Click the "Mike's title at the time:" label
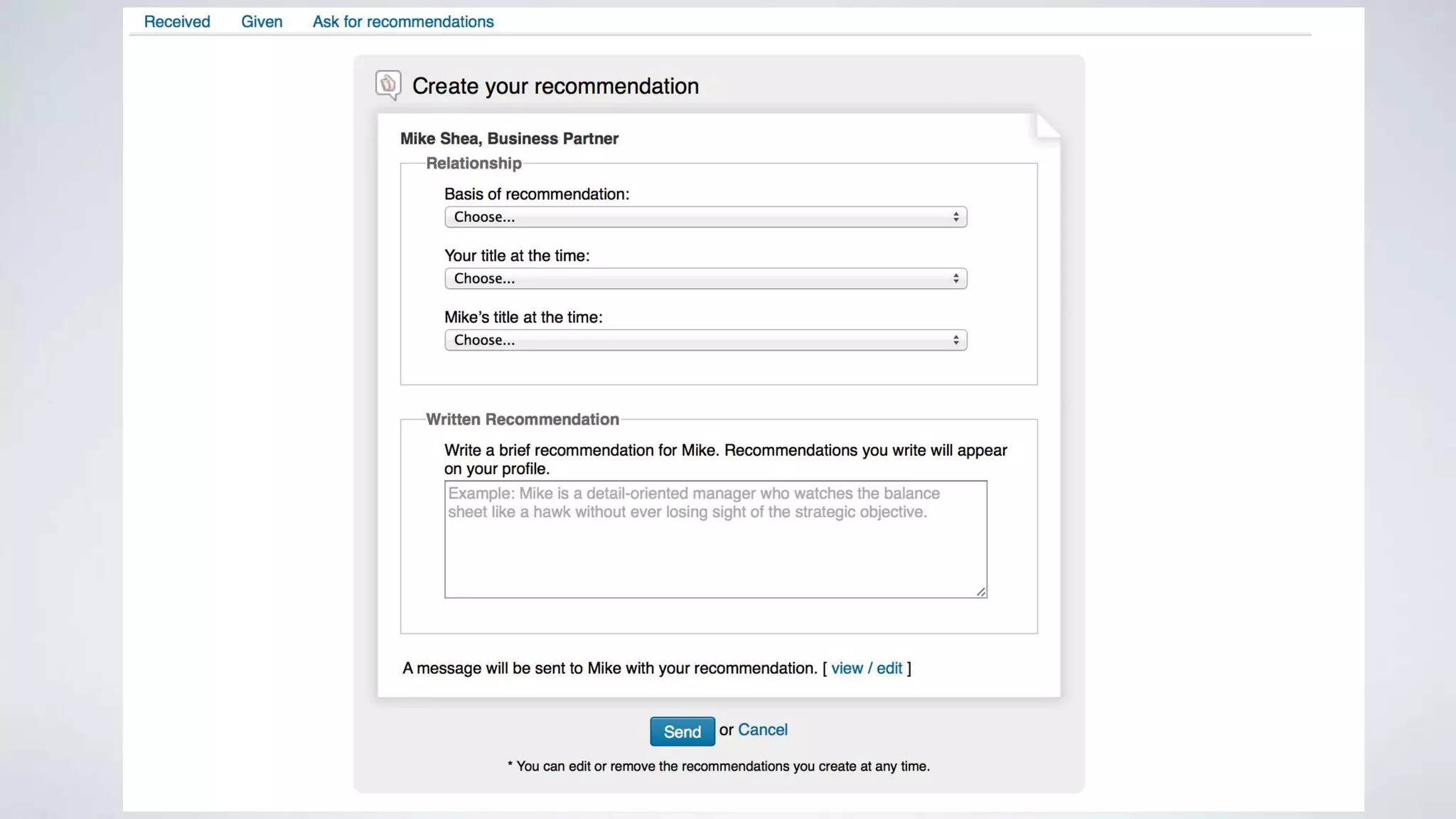The height and width of the screenshot is (819, 1456). coord(523,318)
